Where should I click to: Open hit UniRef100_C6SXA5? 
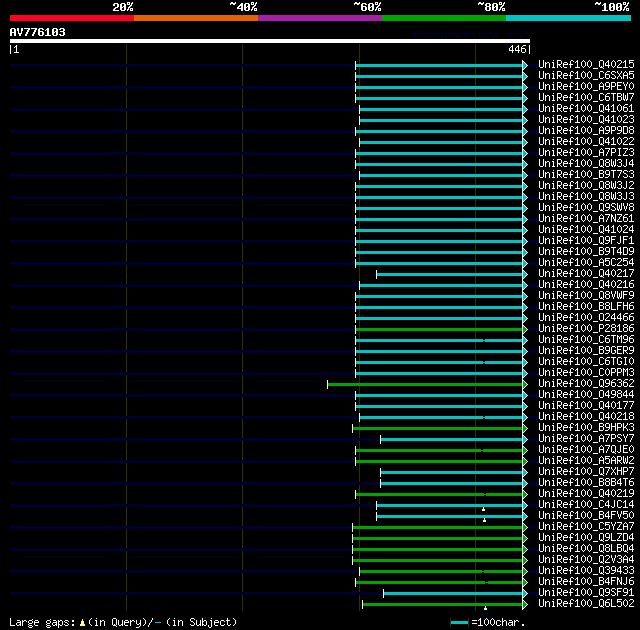[x=586, y=75]
